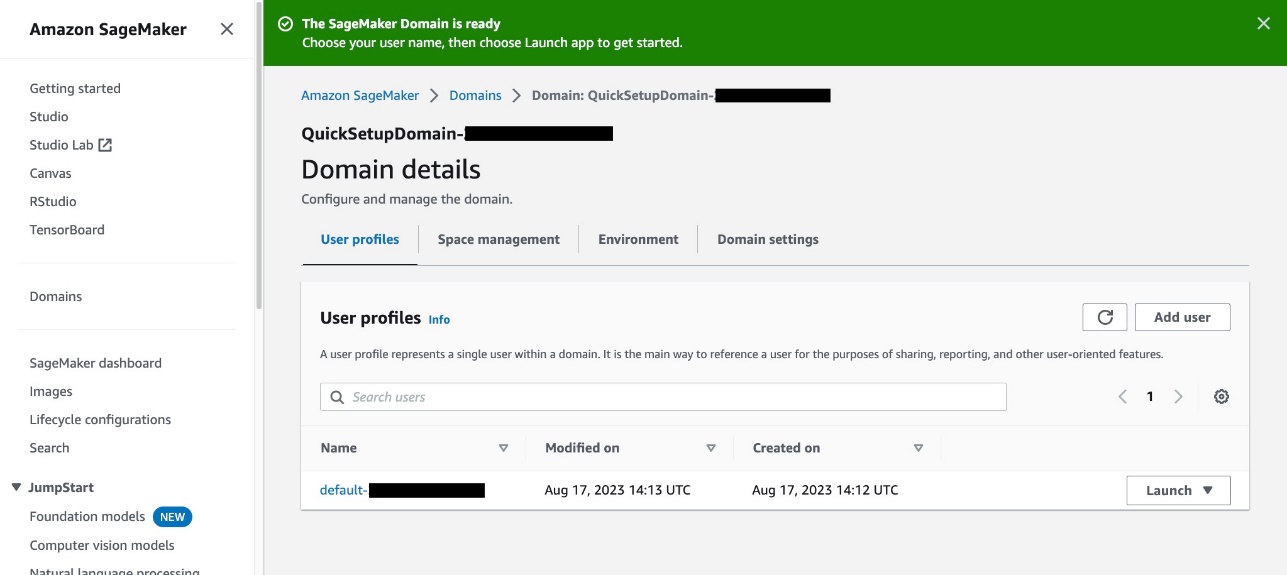Go to next page of user profiles
This screenshot has height=575, width=1287.
pyautogui.click(x=1178, y=397)
